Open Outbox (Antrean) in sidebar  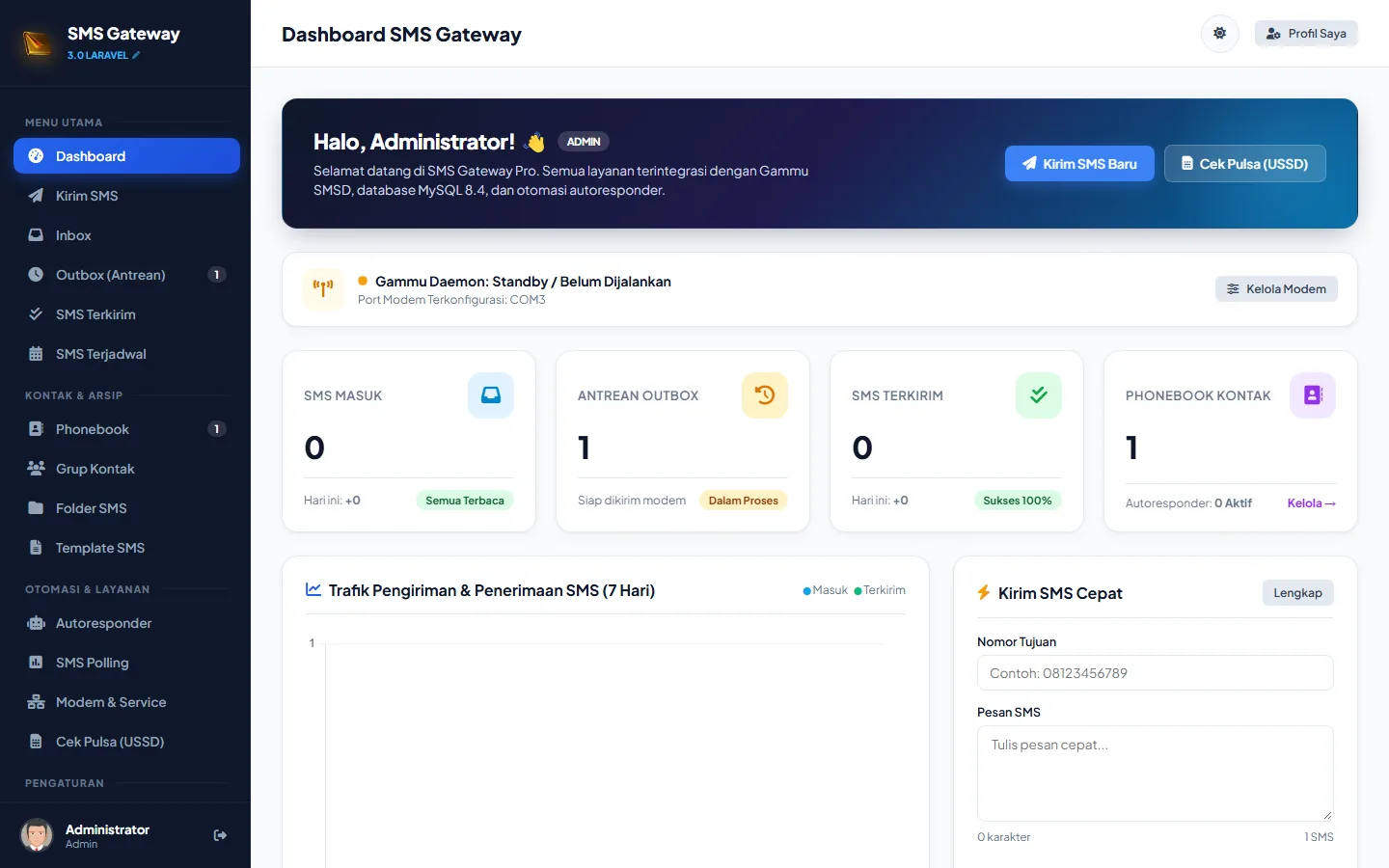point(126,275)
